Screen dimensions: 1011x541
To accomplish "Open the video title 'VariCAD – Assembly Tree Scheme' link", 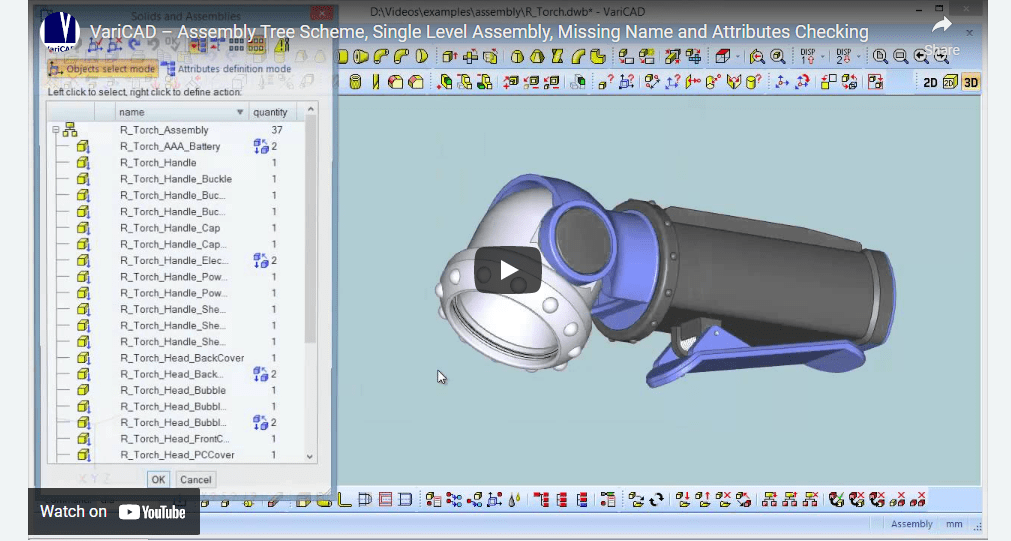I will pos(478,32).
